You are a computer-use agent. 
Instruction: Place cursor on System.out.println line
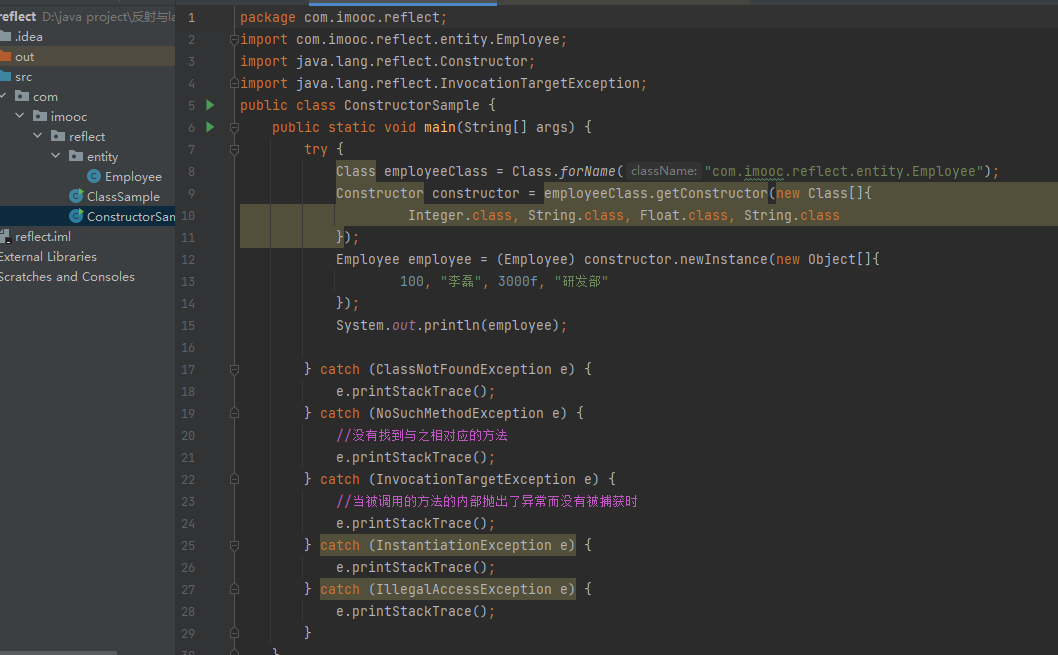click(451, 325)
